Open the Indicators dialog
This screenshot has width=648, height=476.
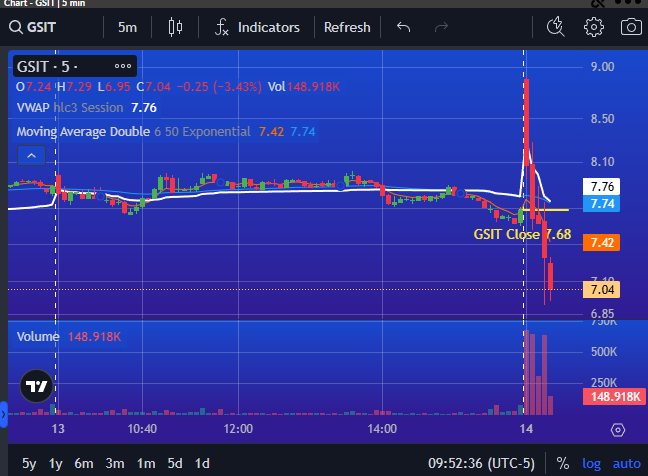pyautogui.click(x=257, y=27)
